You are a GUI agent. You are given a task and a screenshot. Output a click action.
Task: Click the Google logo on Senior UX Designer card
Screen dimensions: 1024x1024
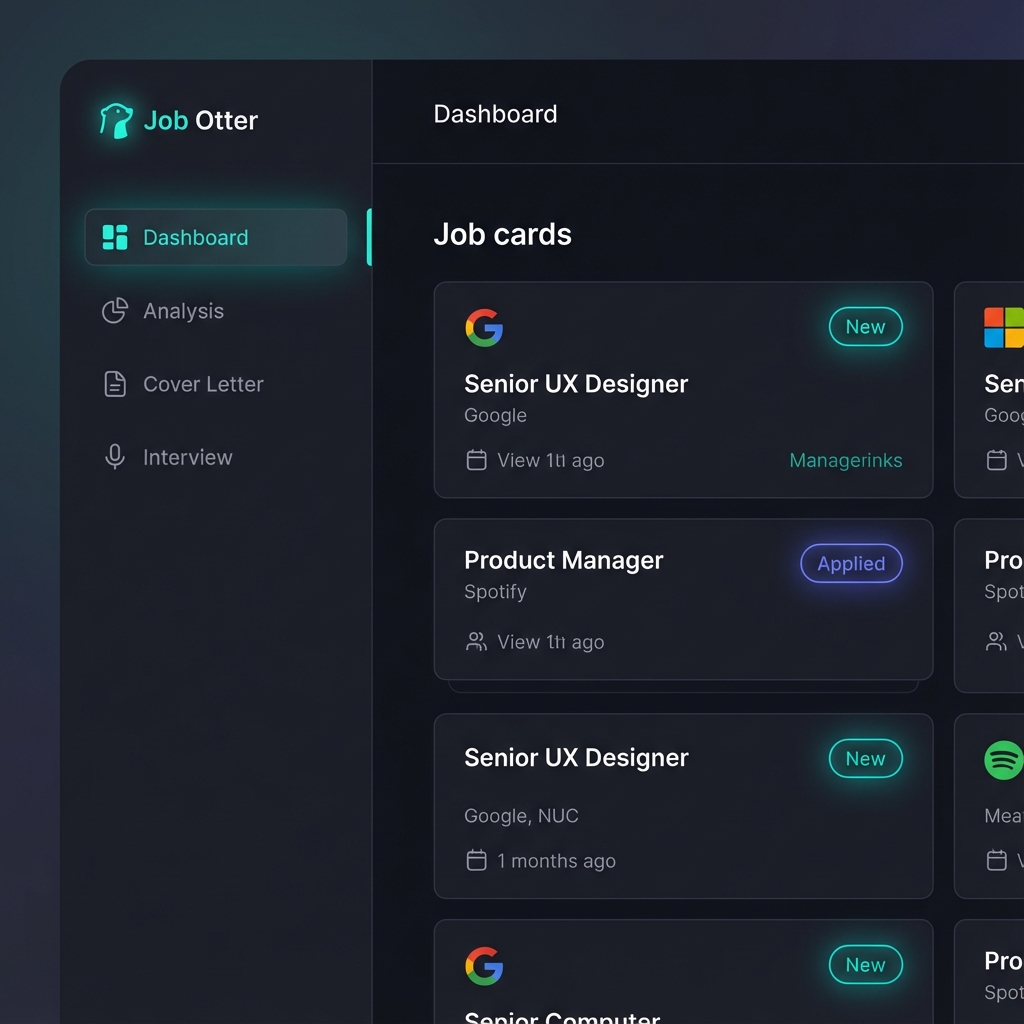click(x=484, y=328)
